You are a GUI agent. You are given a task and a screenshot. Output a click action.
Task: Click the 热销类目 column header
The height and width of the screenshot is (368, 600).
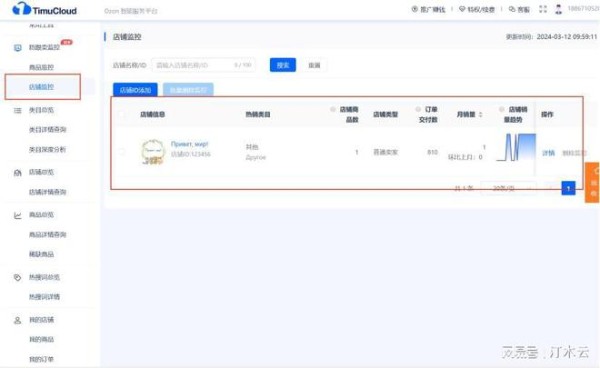[x=258, y=114]
